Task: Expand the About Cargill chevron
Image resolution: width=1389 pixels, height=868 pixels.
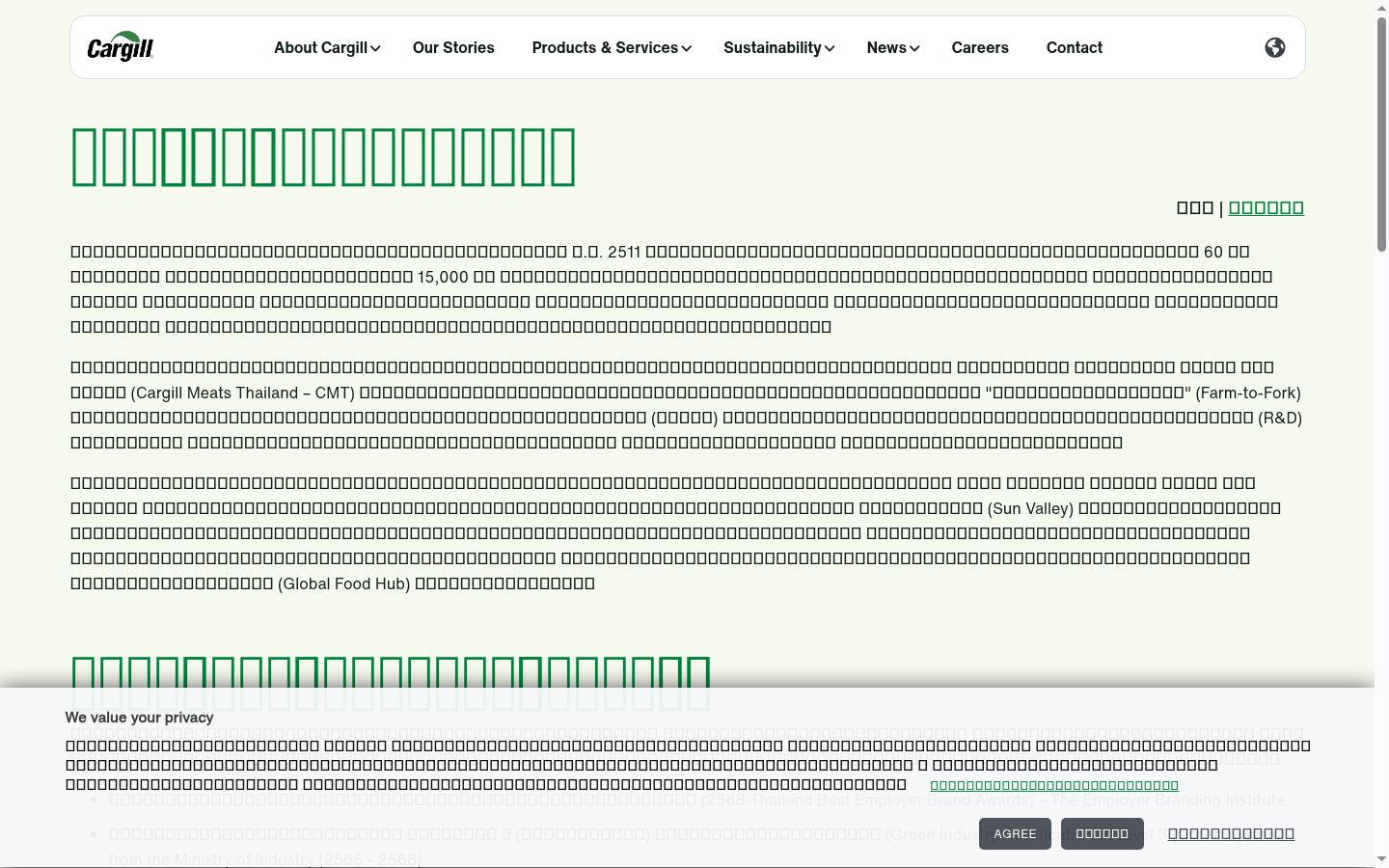Action: (x=375, y=48)
